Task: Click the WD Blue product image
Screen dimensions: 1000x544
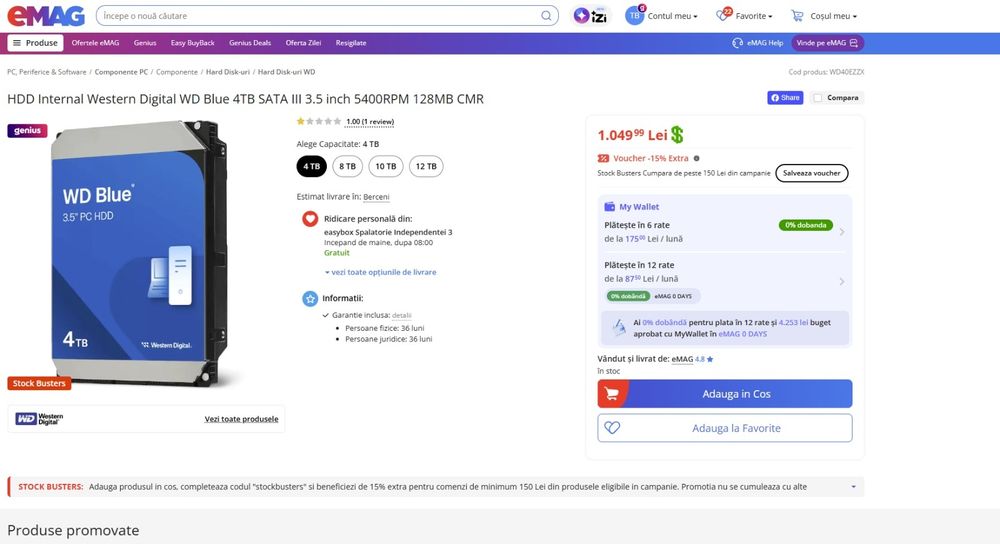Action: click(137, 253)
